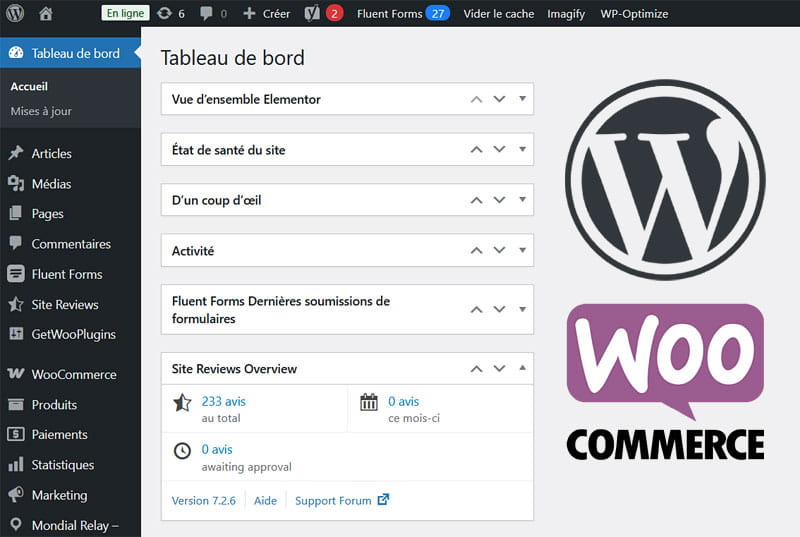
Task: Open the Accueil submenu item
Action: tap(29, 87)
